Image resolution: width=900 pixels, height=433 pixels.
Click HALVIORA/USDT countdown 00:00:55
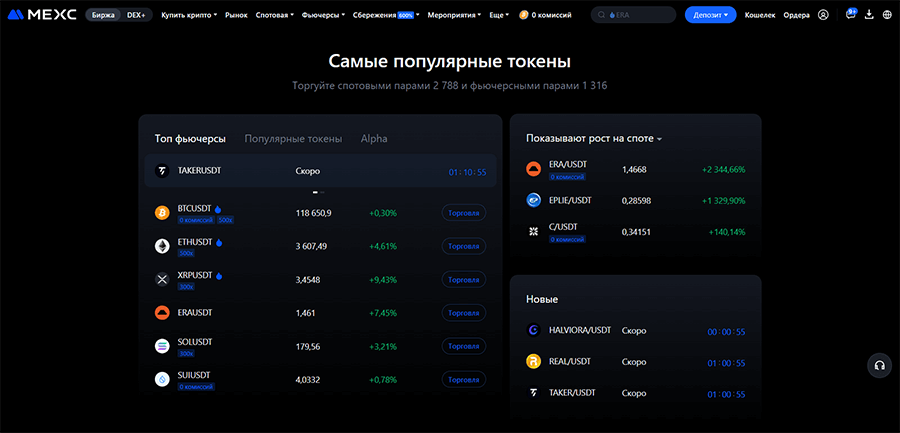click(x=726, y=331)
